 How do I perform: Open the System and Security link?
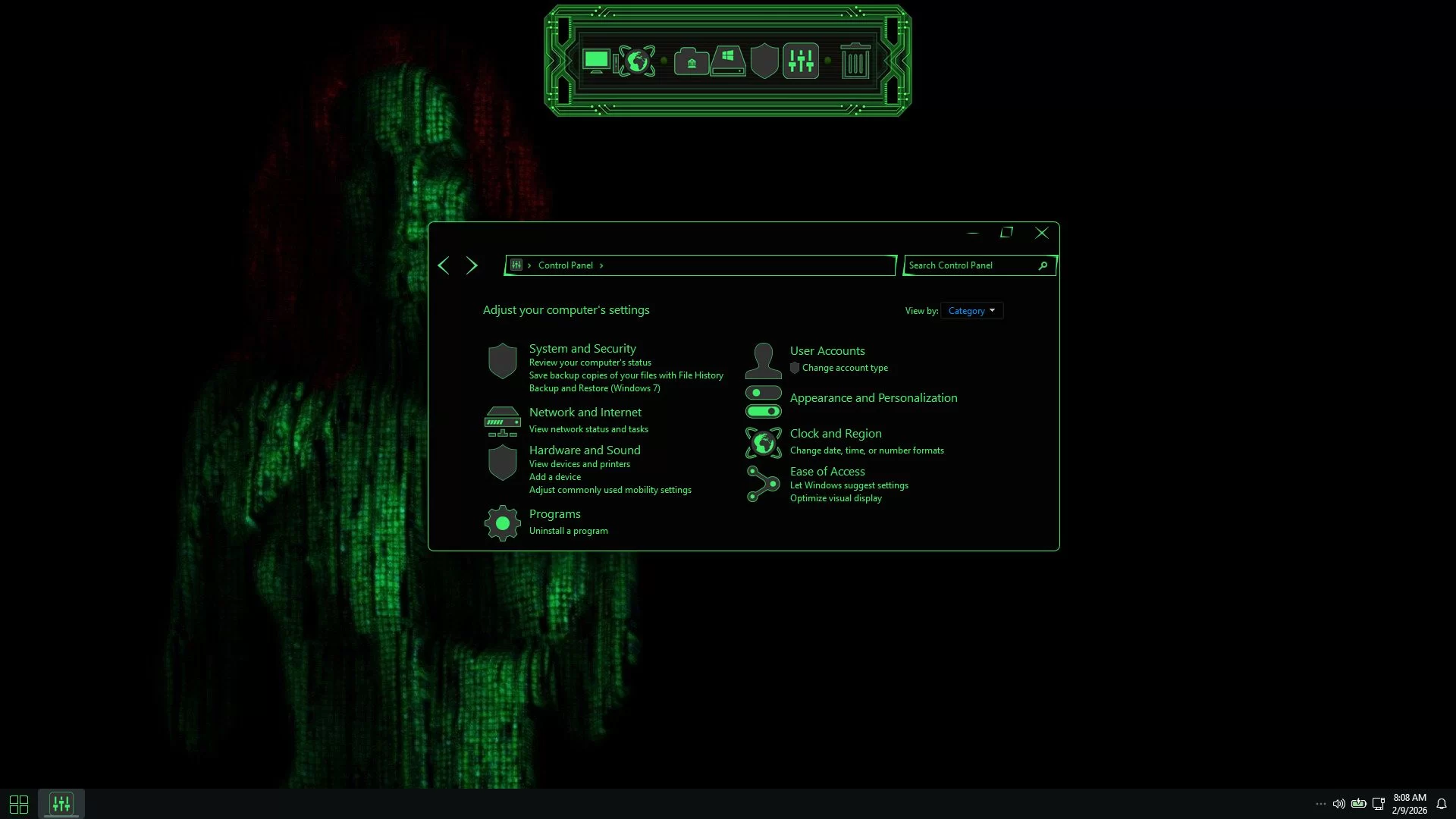(x=582, y=349)
